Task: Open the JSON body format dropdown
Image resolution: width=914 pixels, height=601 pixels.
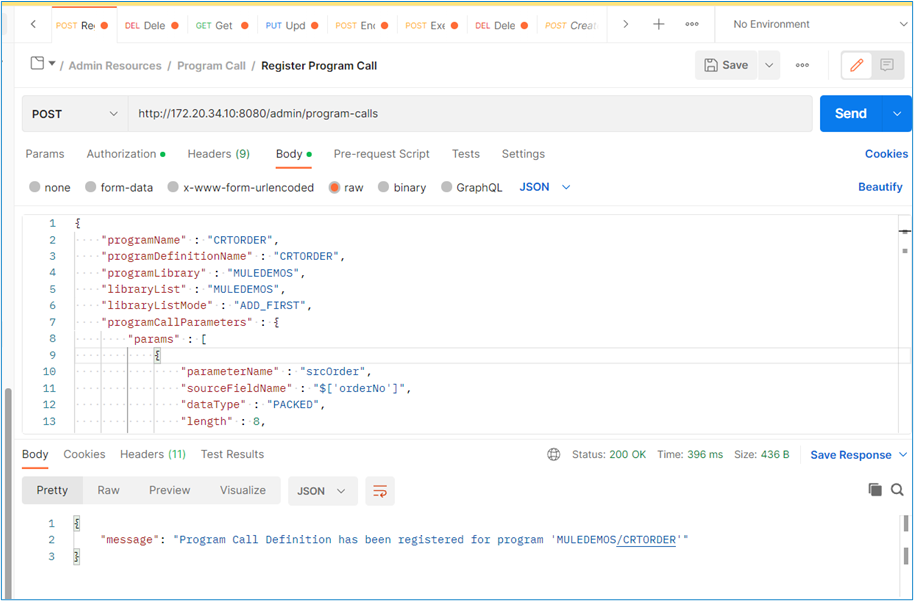Action: click(x=544, y=187)
